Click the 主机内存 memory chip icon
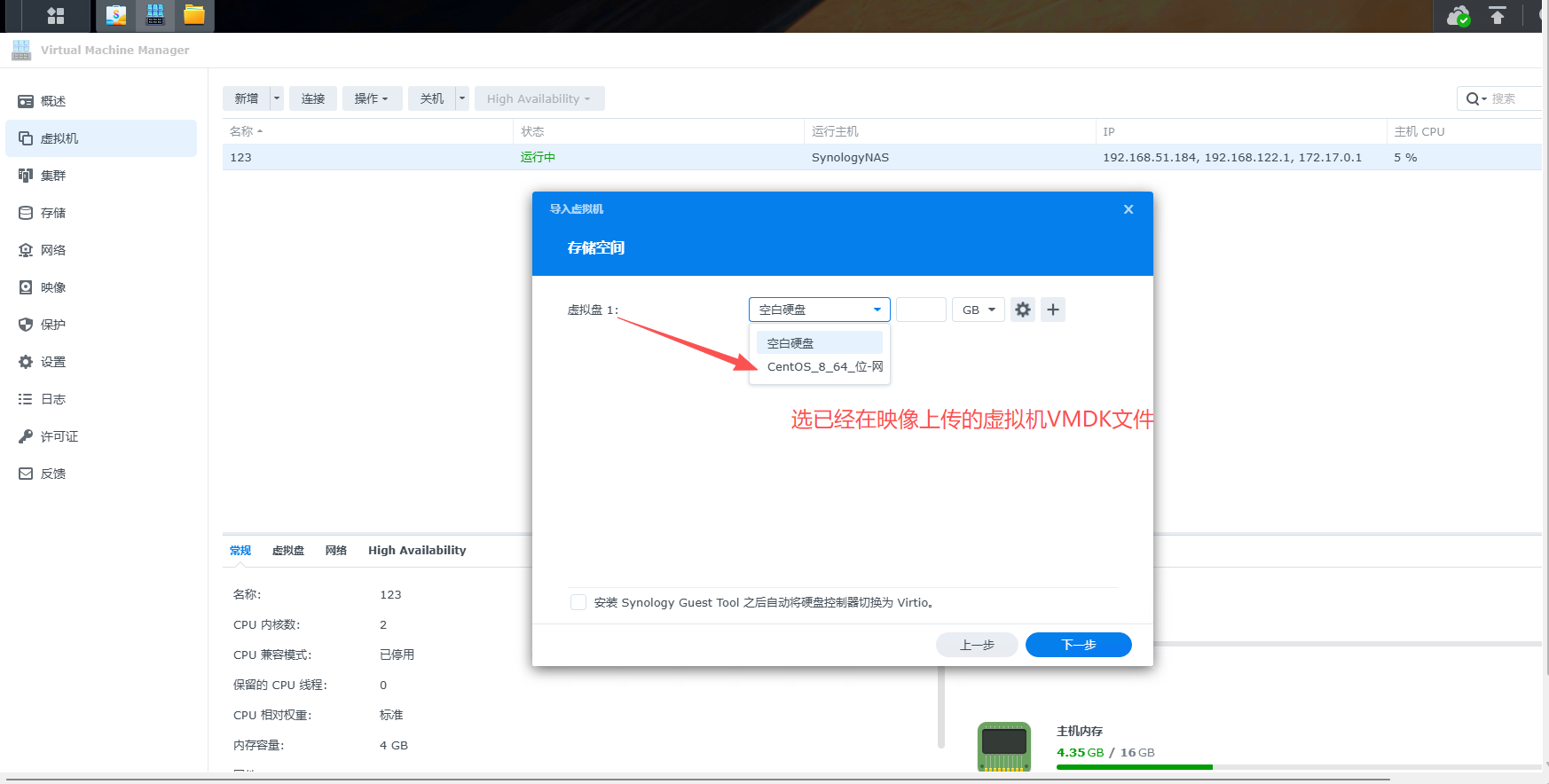The width and height of the screenshot is (1549, 784). coord(1004,746)
